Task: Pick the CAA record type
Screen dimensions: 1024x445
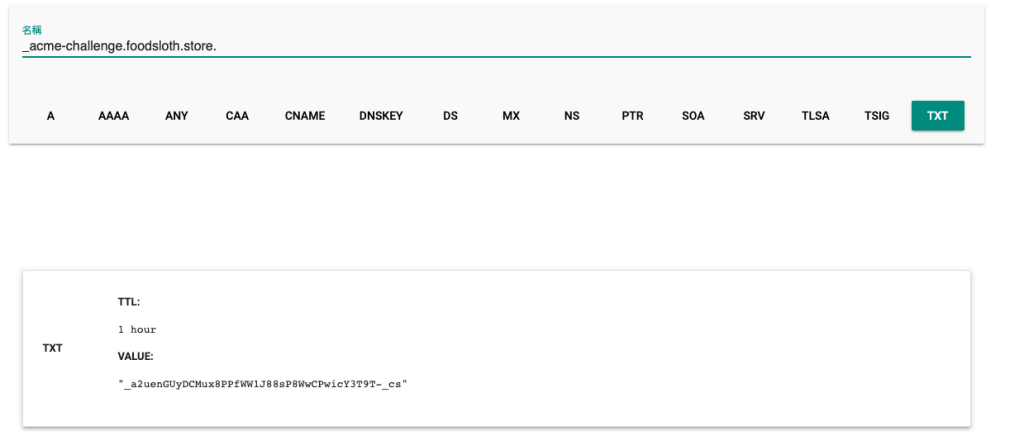Action: (237, 116)
